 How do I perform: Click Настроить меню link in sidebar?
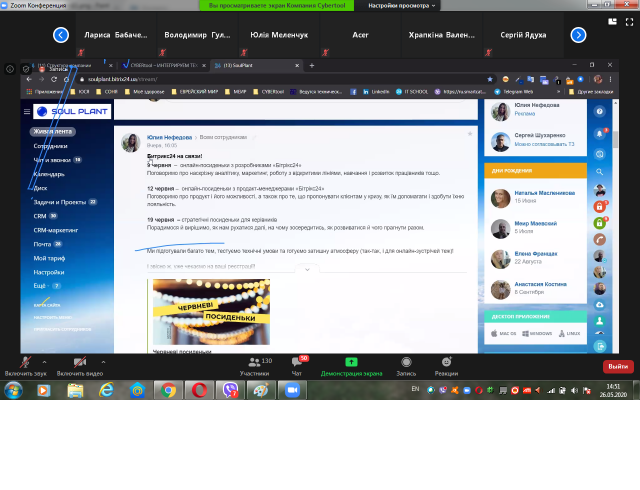pos(53,317)
